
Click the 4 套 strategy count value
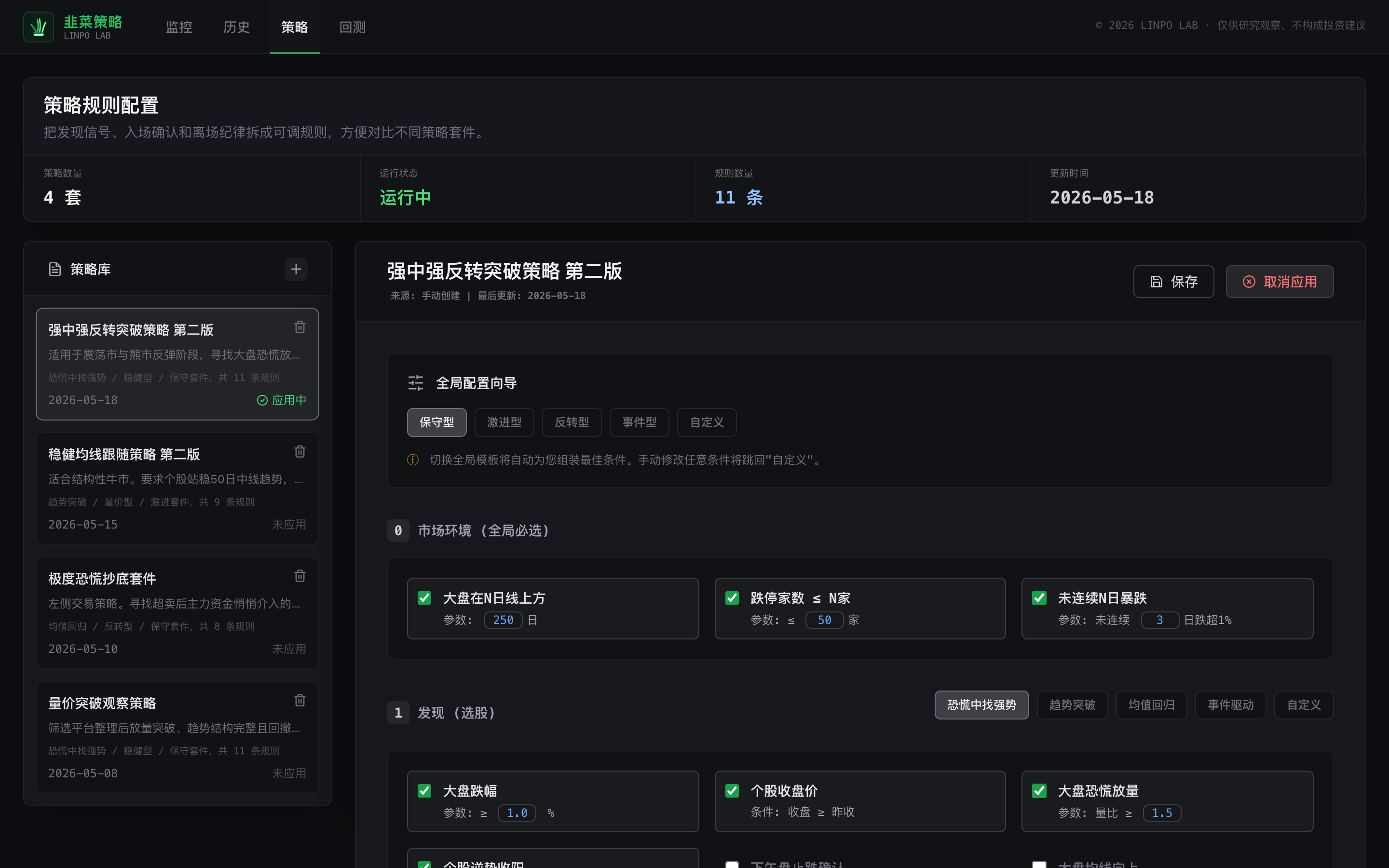[x=63, y=198]
